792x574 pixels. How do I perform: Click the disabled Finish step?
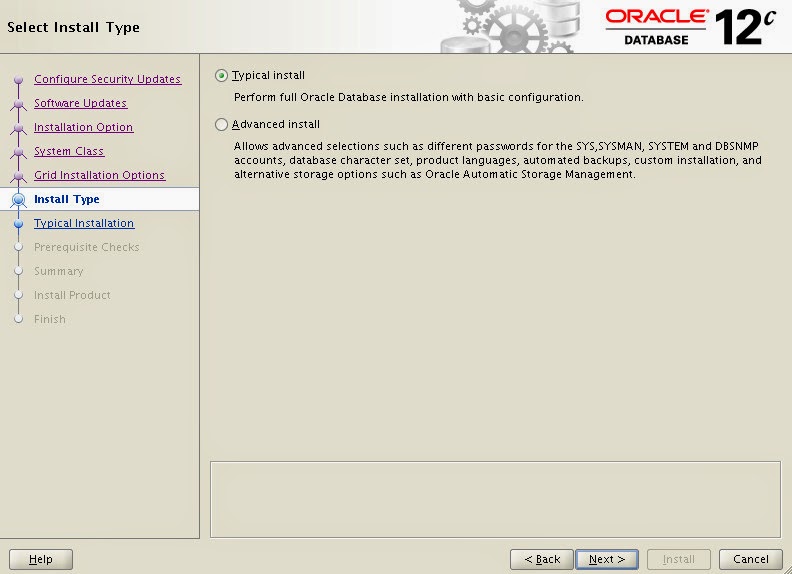point(50,319)
